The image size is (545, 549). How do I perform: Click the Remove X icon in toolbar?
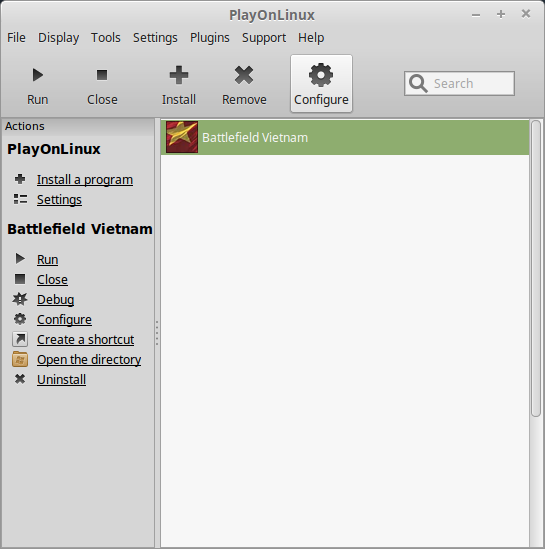click(x=244, y=75)
